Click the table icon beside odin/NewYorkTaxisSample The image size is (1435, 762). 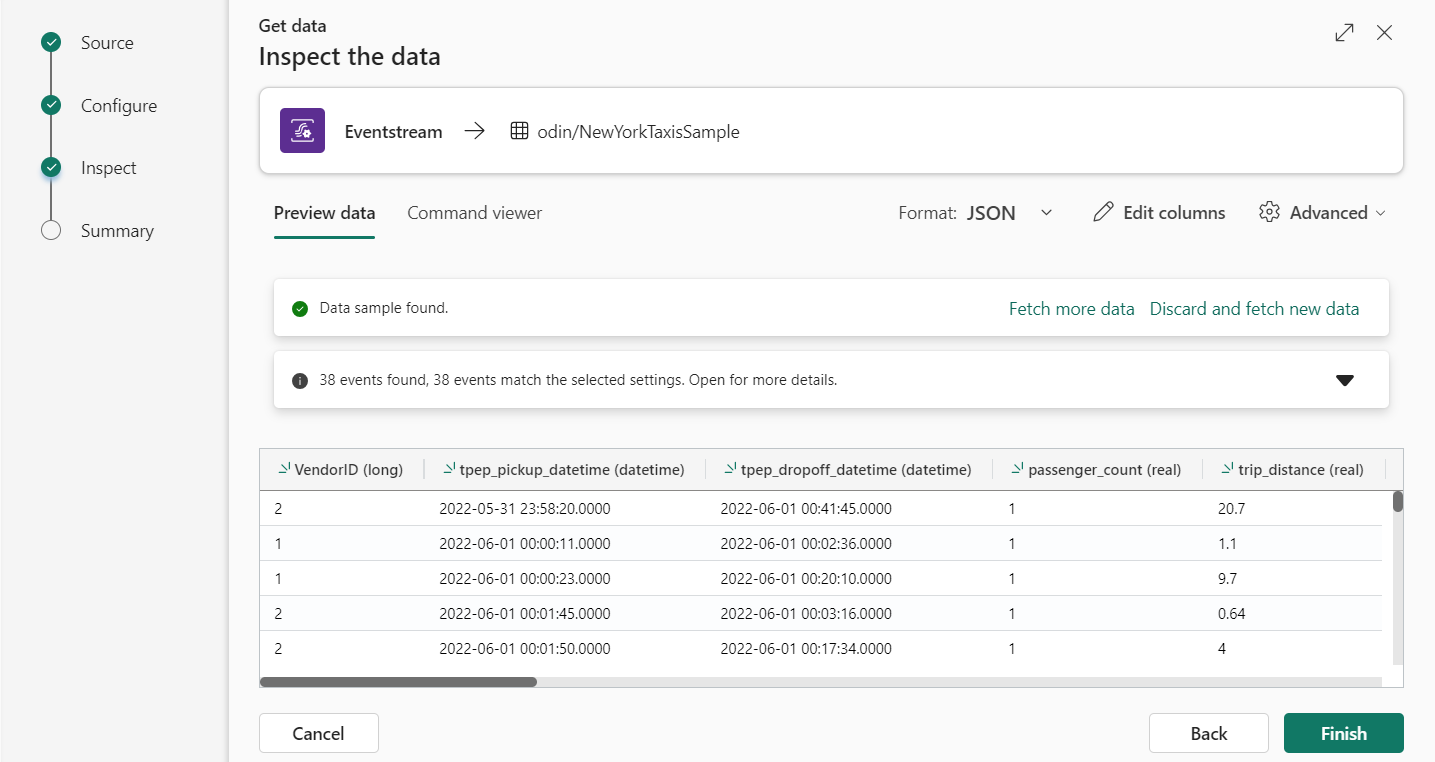[x=519, y=131]
